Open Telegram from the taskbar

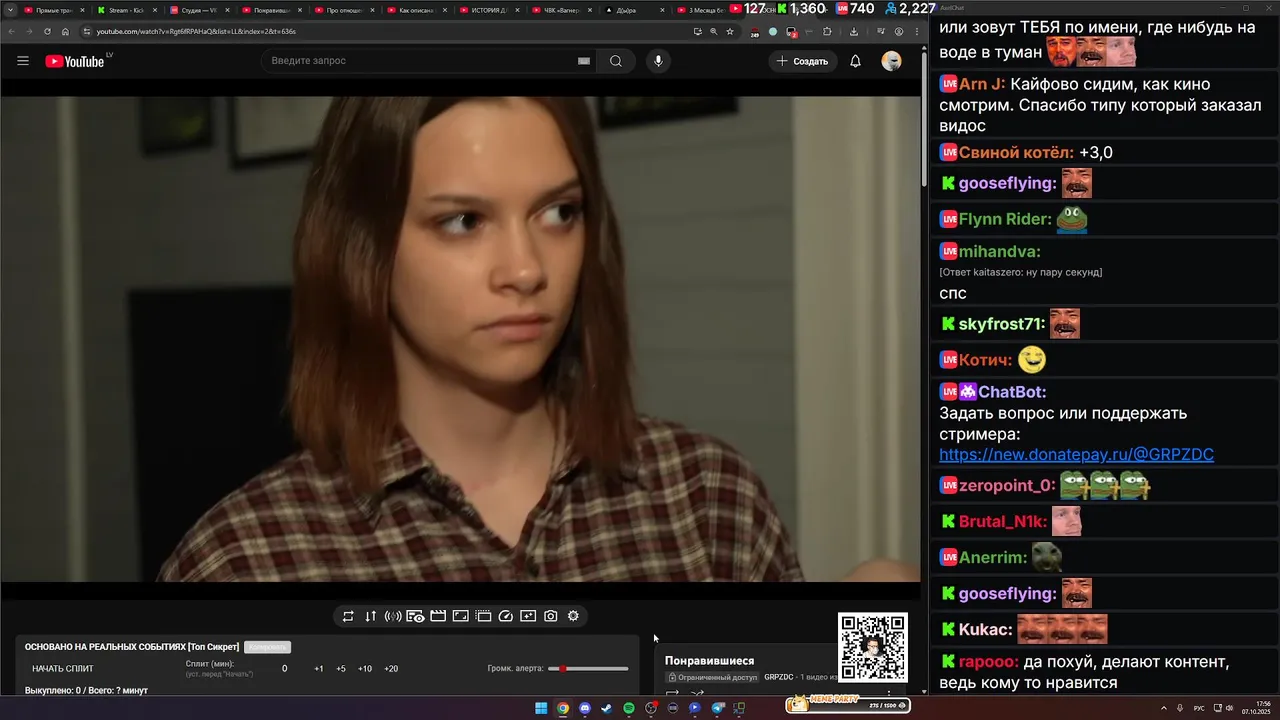(x=717, y=708)
